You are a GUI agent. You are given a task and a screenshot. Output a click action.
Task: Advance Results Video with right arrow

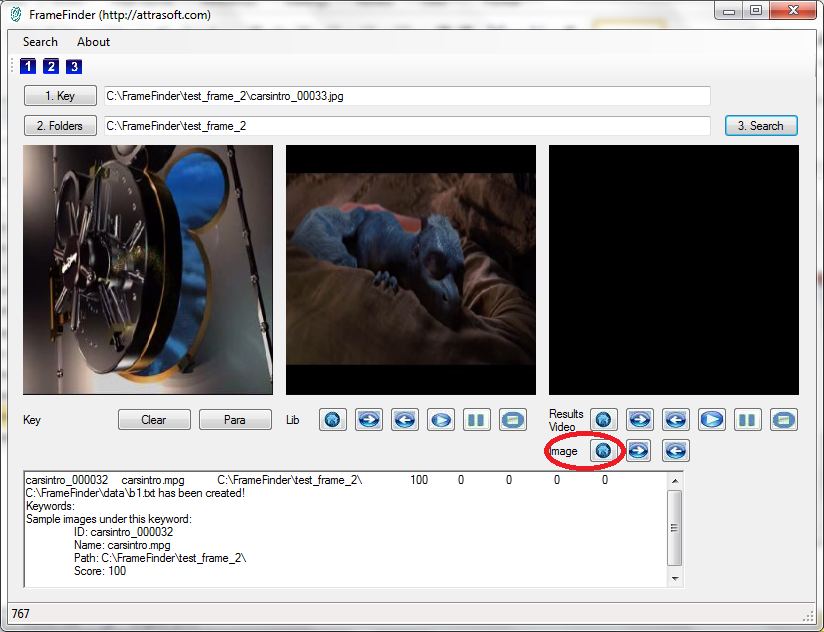coord(640,419)
